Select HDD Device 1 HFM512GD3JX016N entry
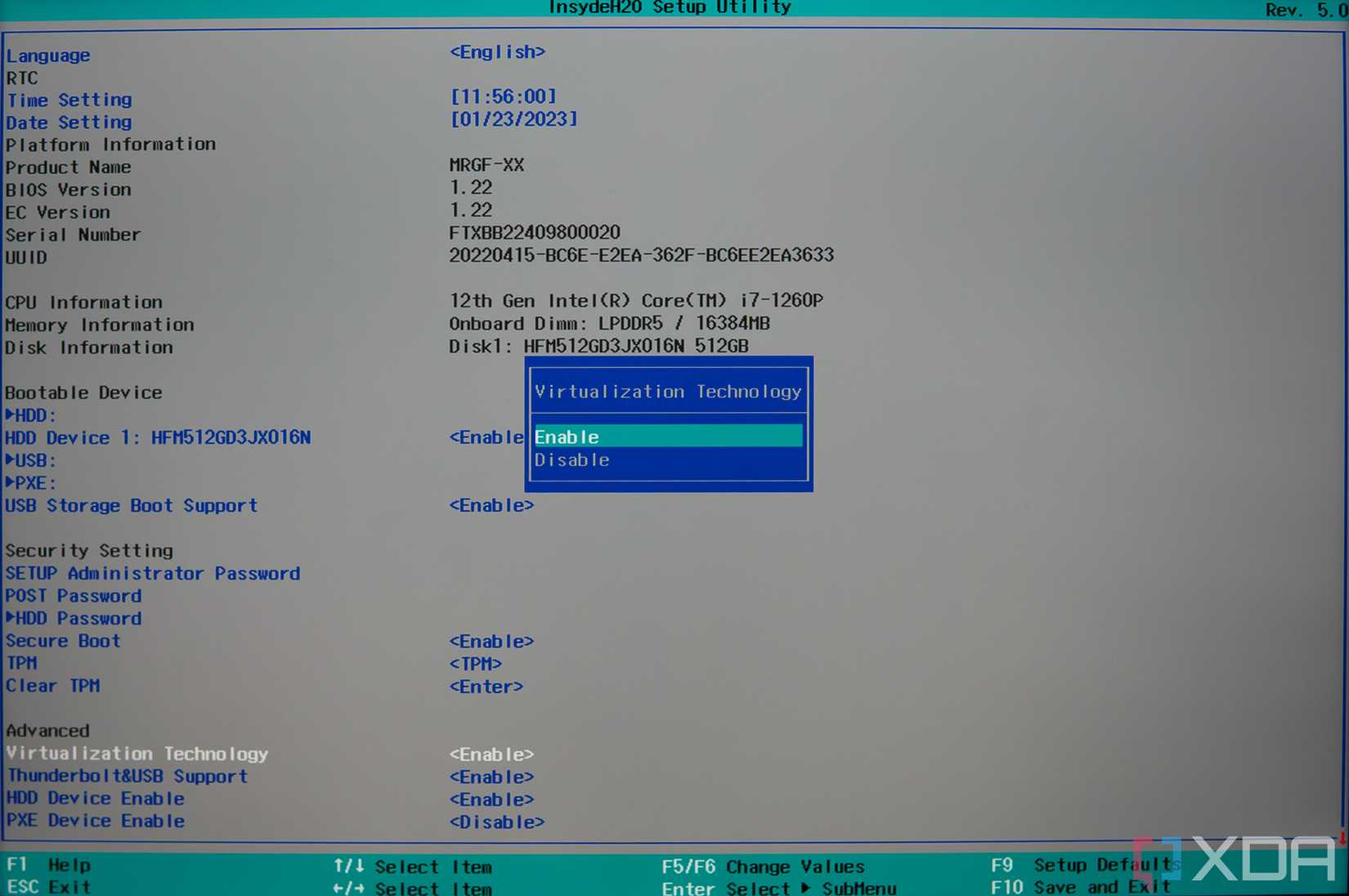1349x896 pixels. point(159,437)
